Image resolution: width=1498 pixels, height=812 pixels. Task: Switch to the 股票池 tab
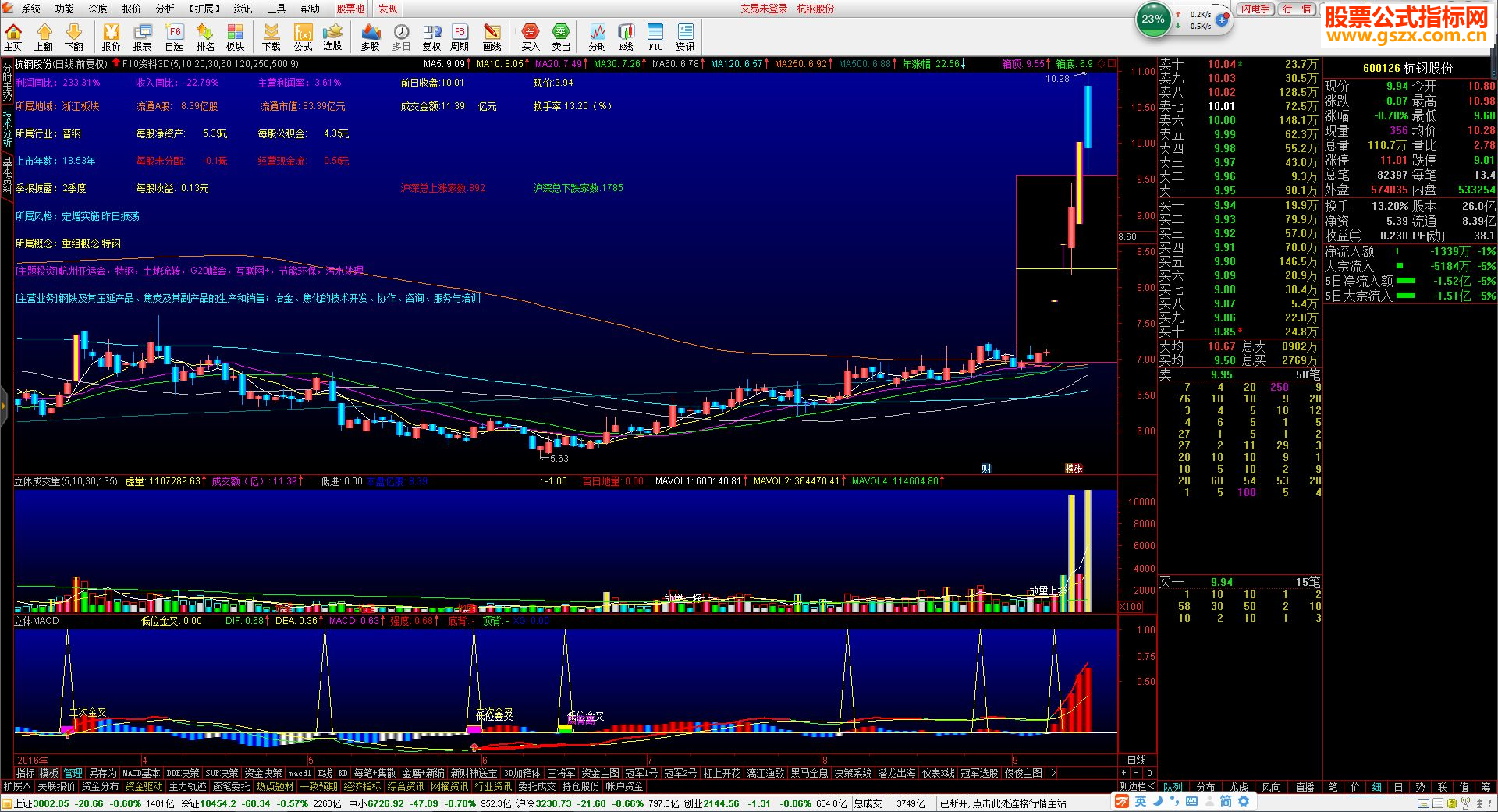350,9
